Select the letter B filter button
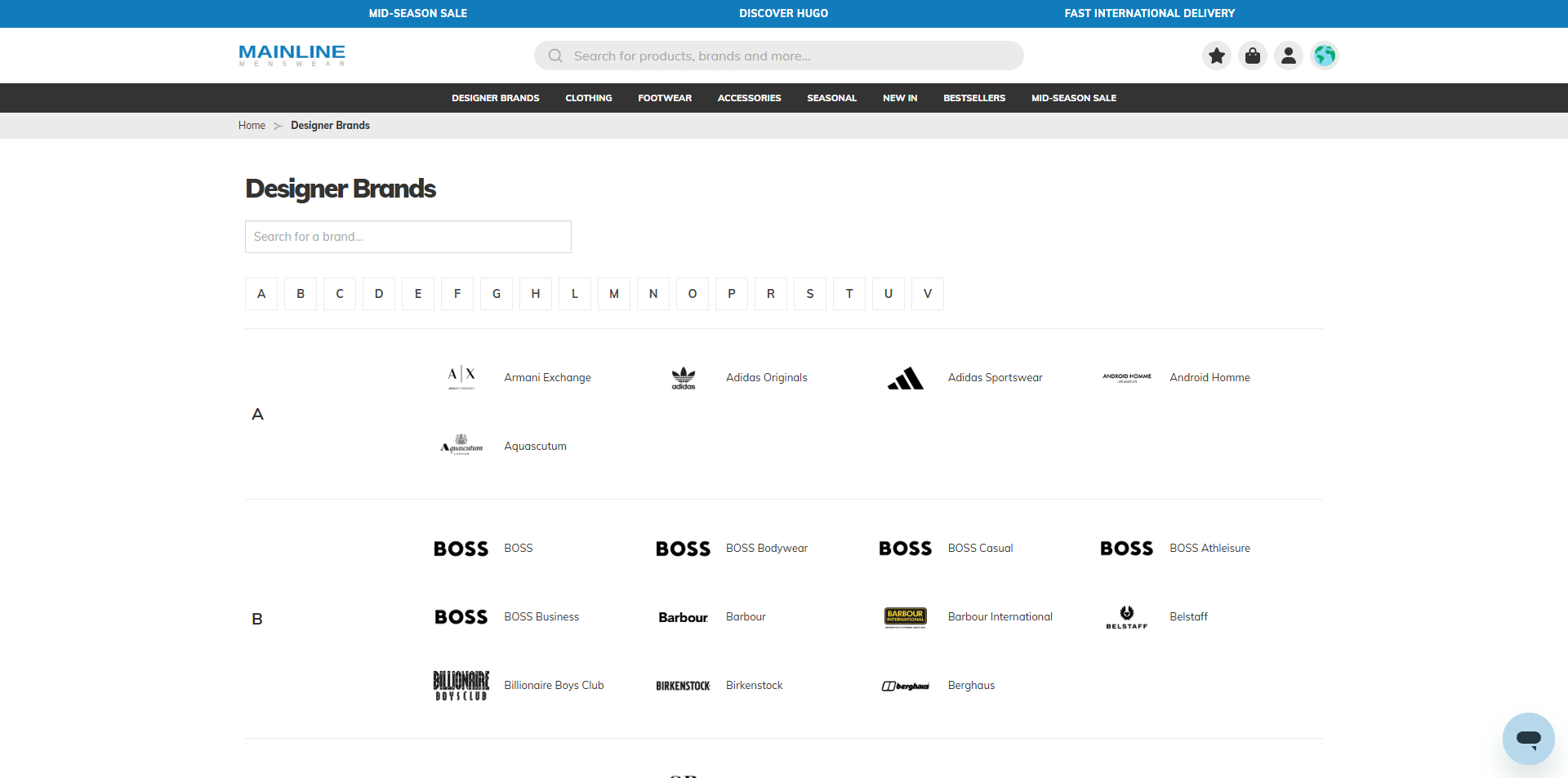 click(301, 294)
